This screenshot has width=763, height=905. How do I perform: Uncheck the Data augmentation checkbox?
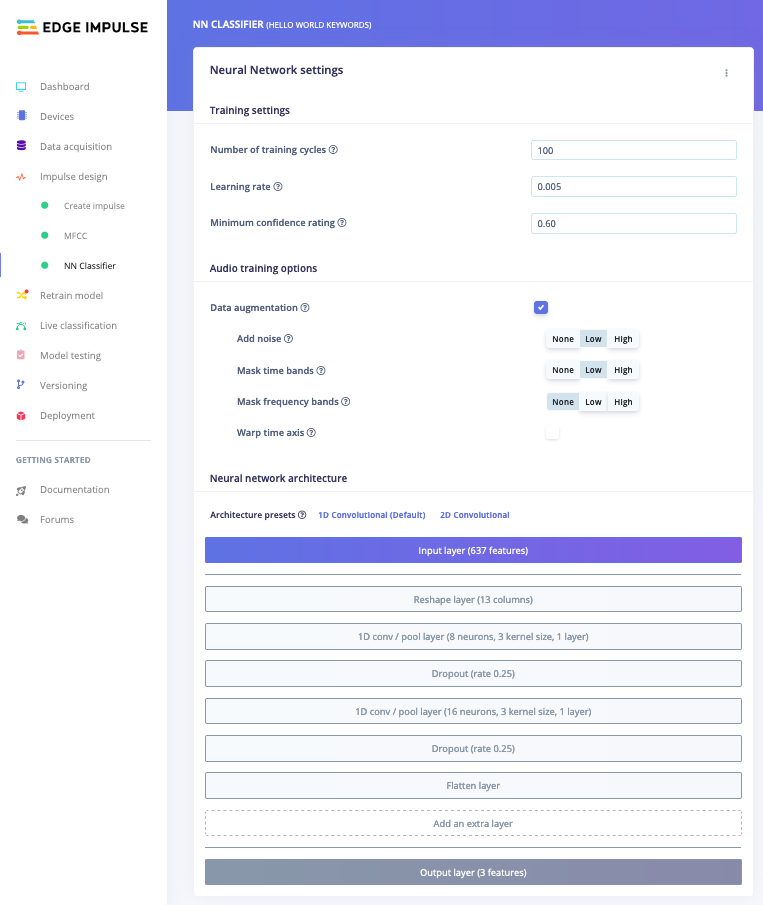(x=541, y=308)
